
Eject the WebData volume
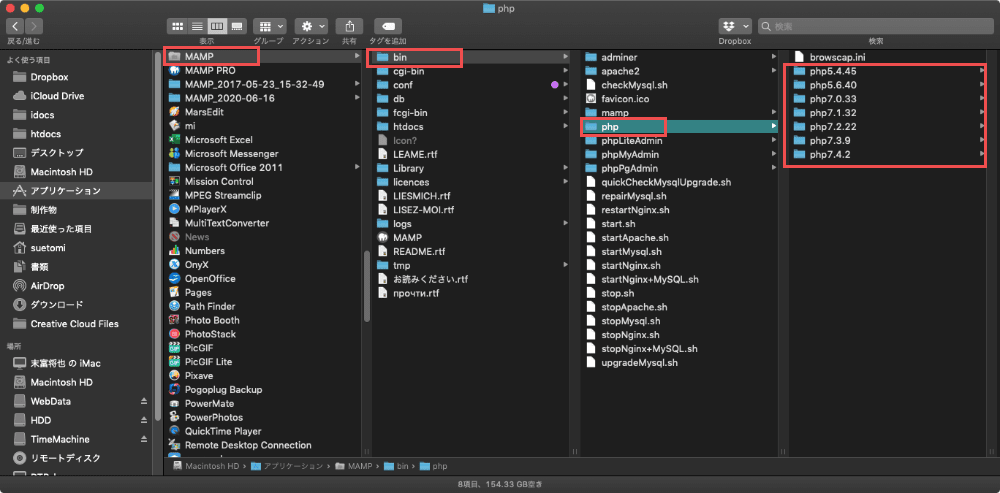click(143, 402)
